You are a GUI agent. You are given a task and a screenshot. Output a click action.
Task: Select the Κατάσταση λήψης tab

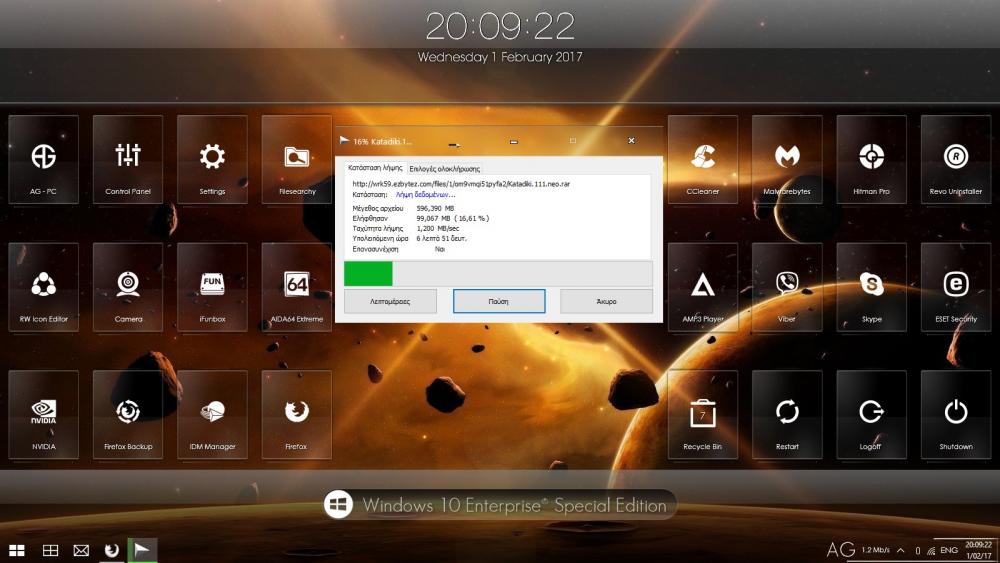[373, 168]
